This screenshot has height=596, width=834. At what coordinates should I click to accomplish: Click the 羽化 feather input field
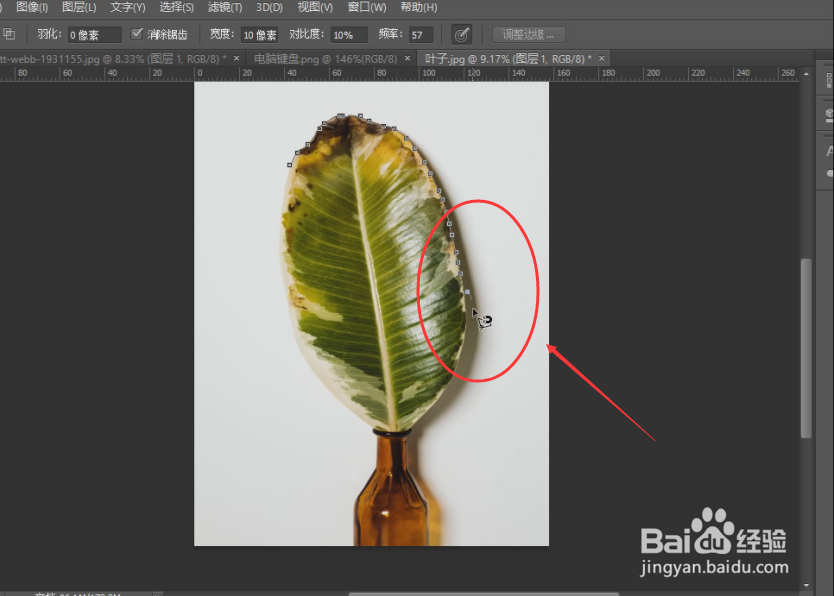[95, 35]
